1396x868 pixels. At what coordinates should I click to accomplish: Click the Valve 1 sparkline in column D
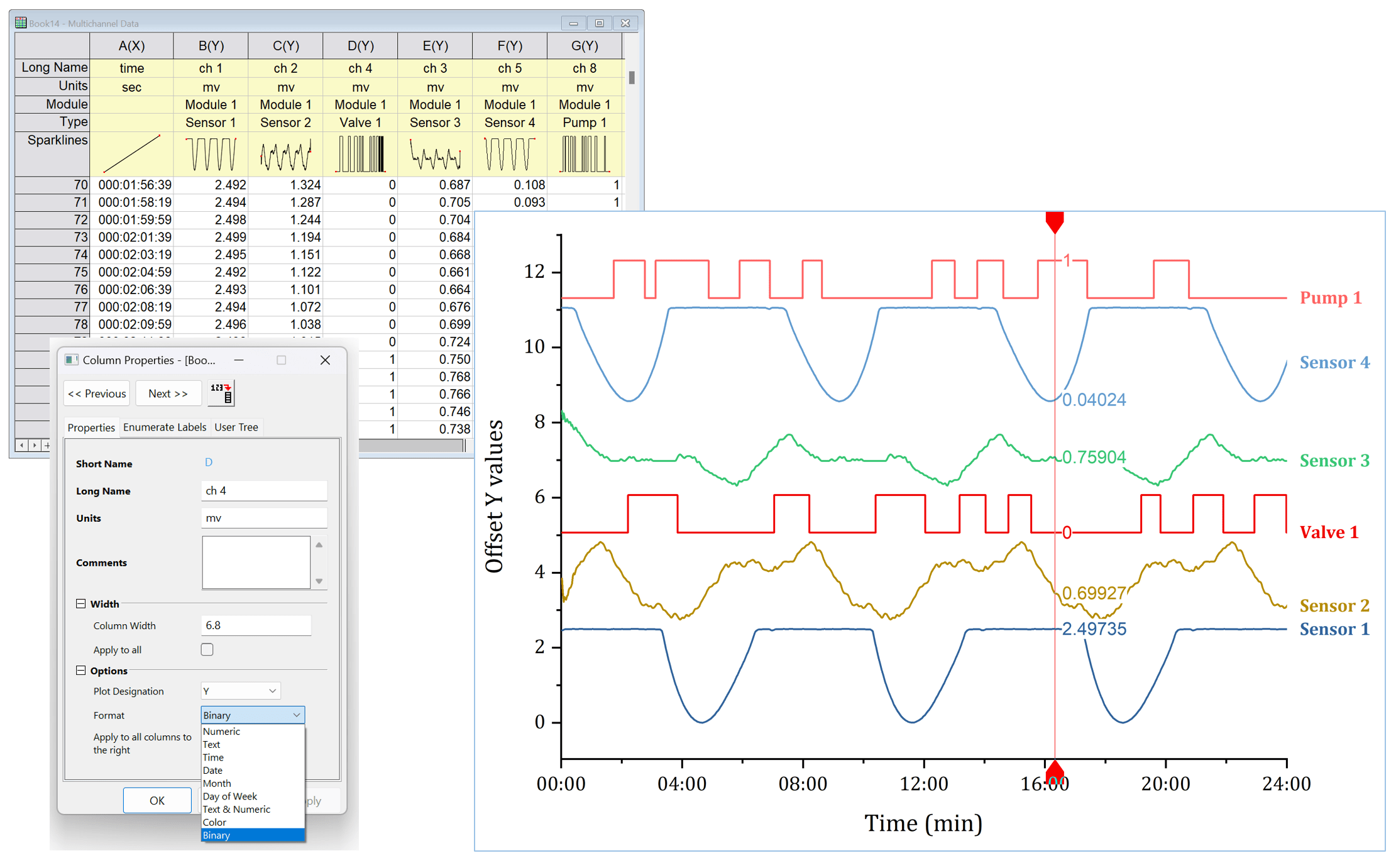(x=360, y=154)
